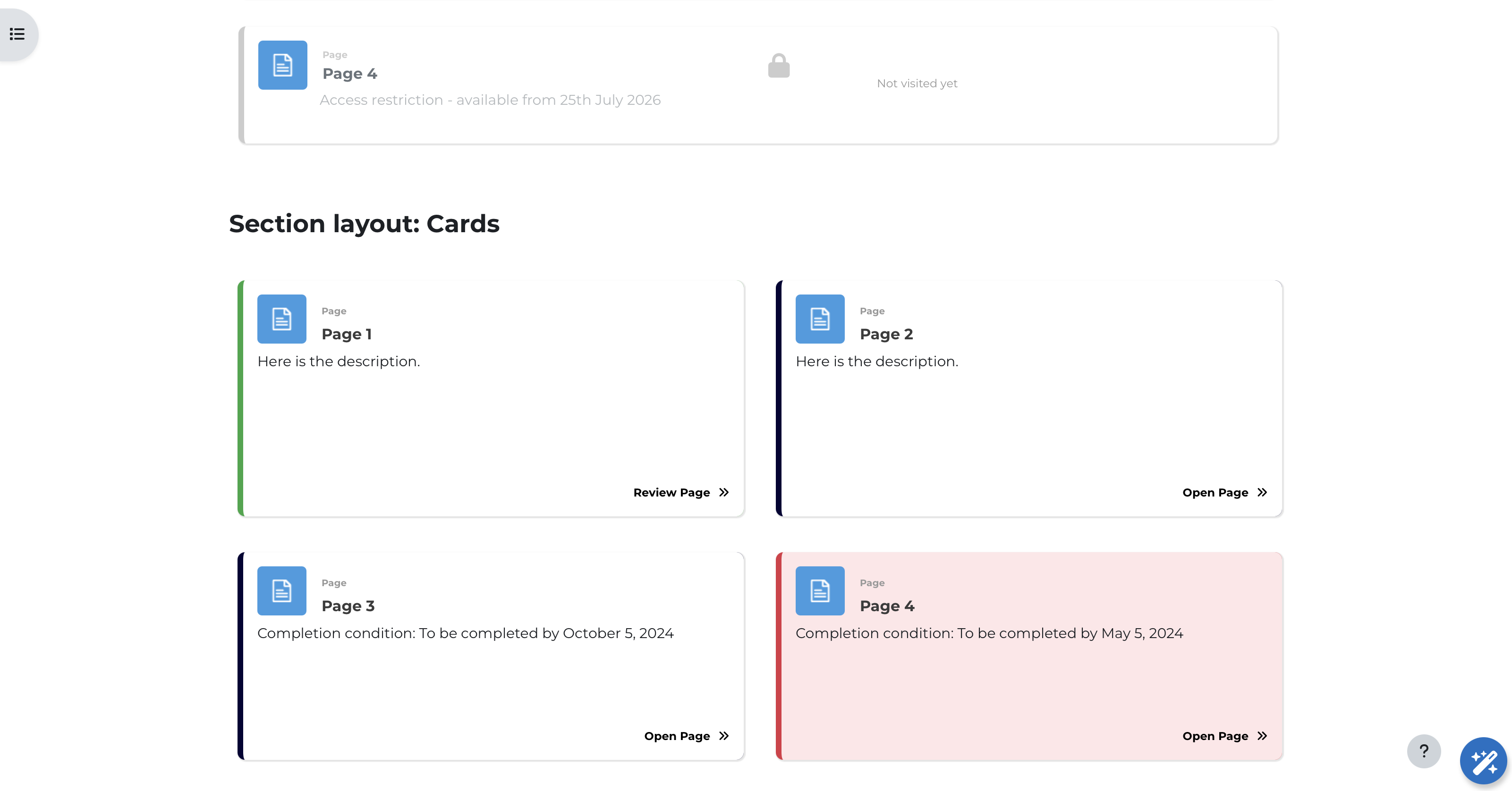1512x791 pixels.
Task: Click the restricted Page 4 title in list
Action: coord(350,74)
